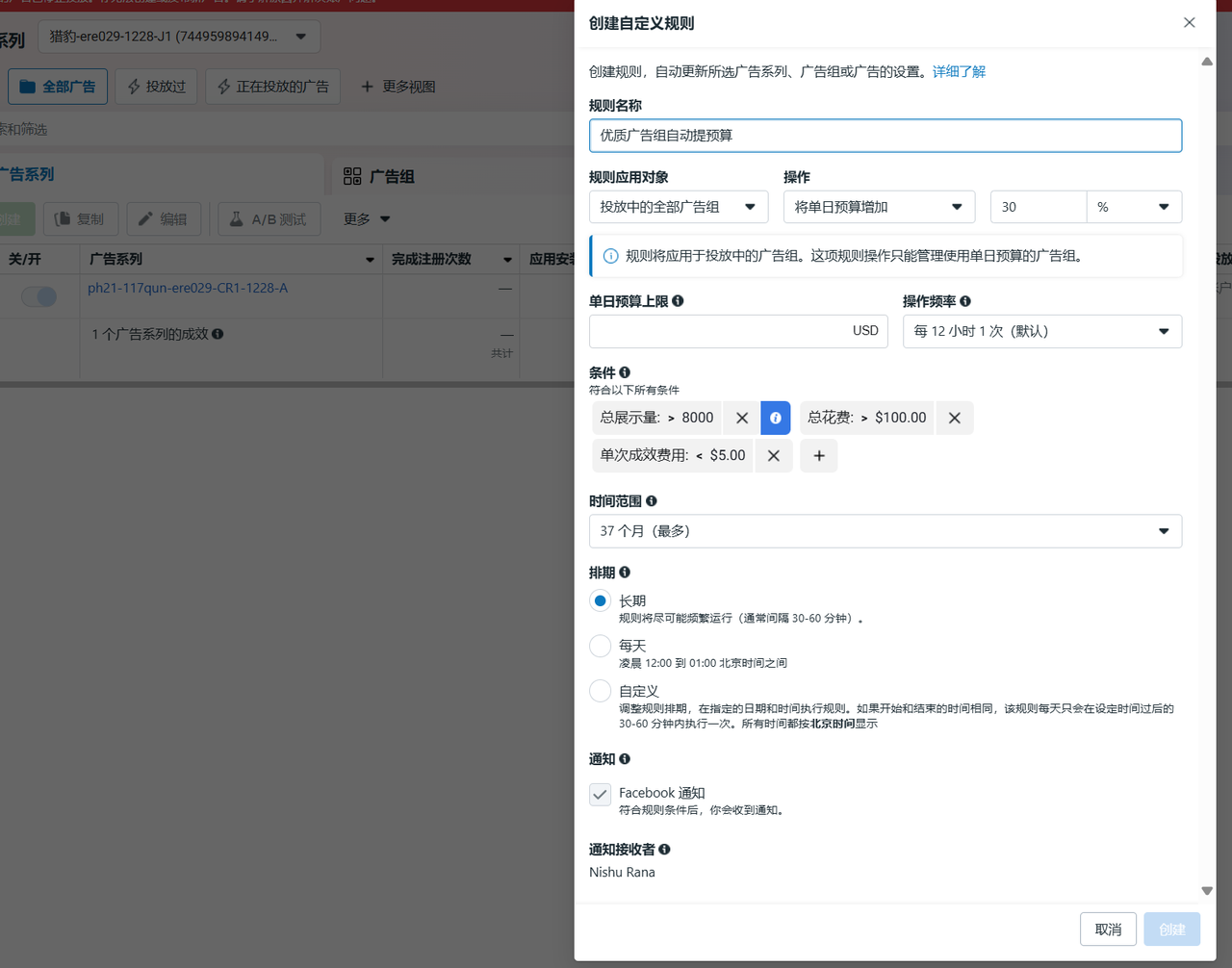1232x968 pixels.
Task: Add a new condition with plus button
Action: [x=818, y=455]
